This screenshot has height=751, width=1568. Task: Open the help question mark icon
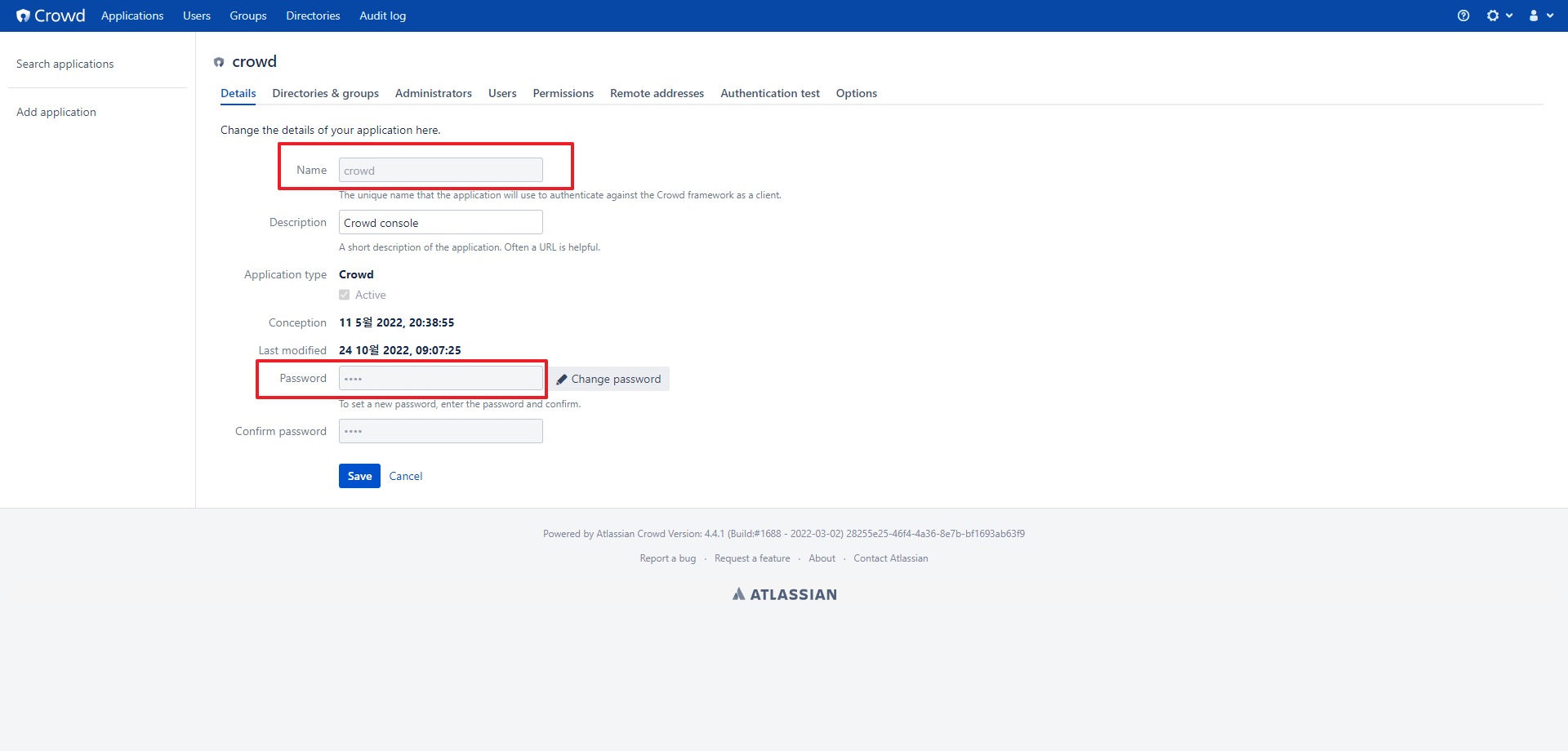pyautogui.click(x=1463, y=16)
